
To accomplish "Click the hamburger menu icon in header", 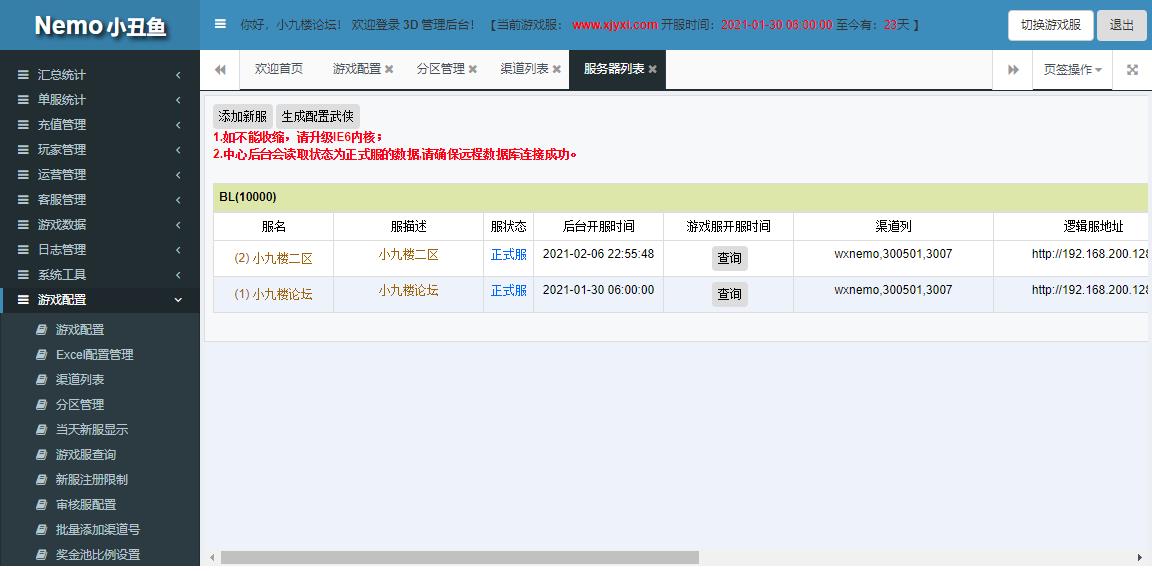I will 220,24.
